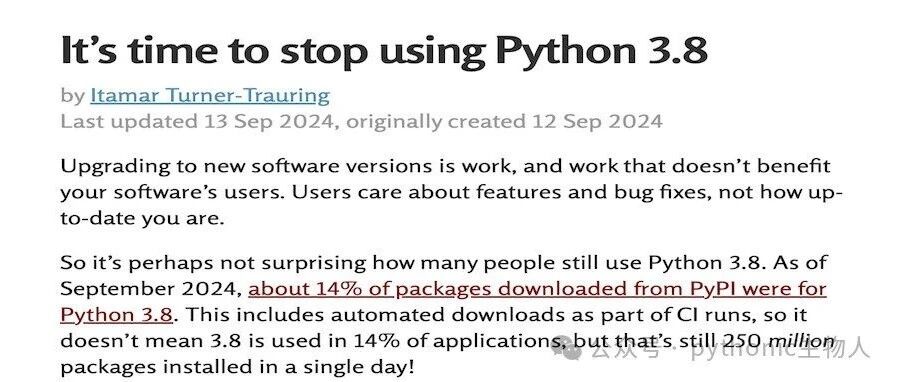
Task: Click the "pythonic生物人" watermark text
Action: 781,349
